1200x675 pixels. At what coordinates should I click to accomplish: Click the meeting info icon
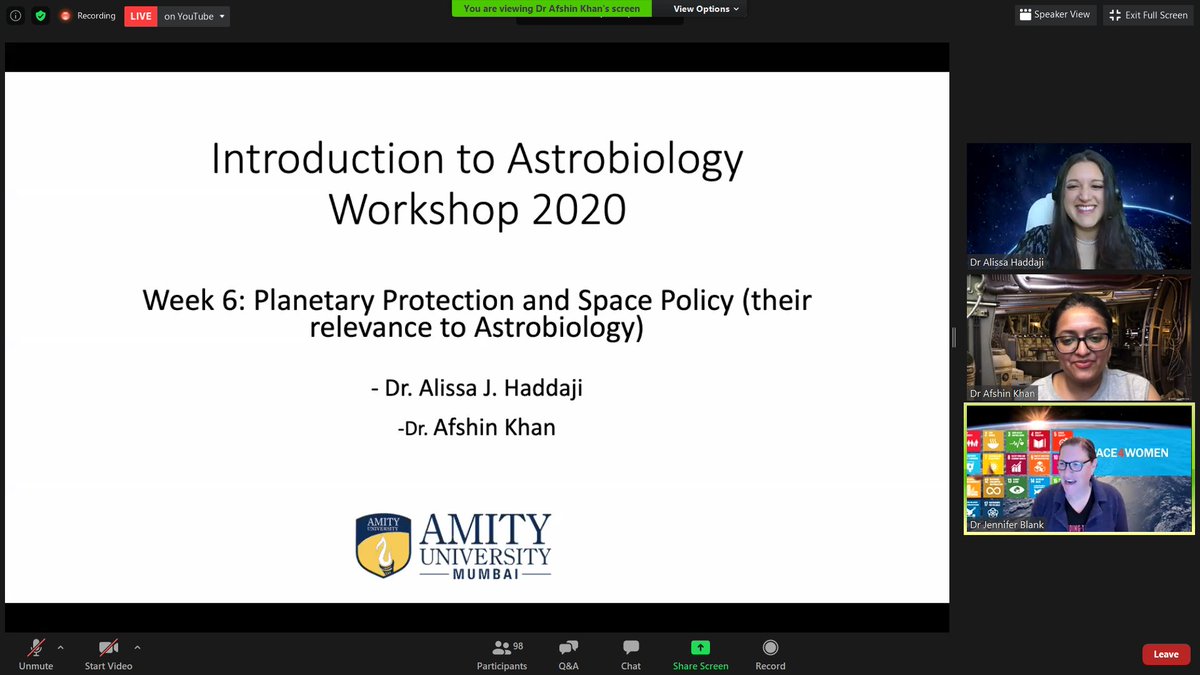(15, 16)
